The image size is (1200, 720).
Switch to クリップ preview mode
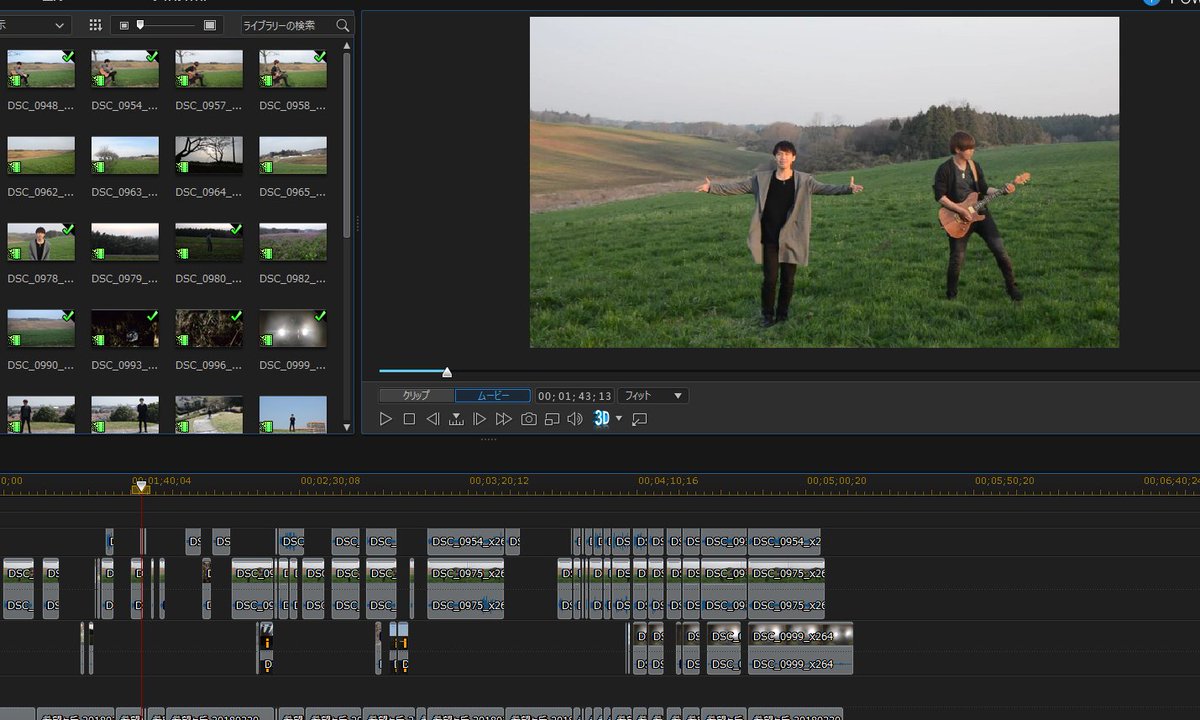click(x=416, y=396)
